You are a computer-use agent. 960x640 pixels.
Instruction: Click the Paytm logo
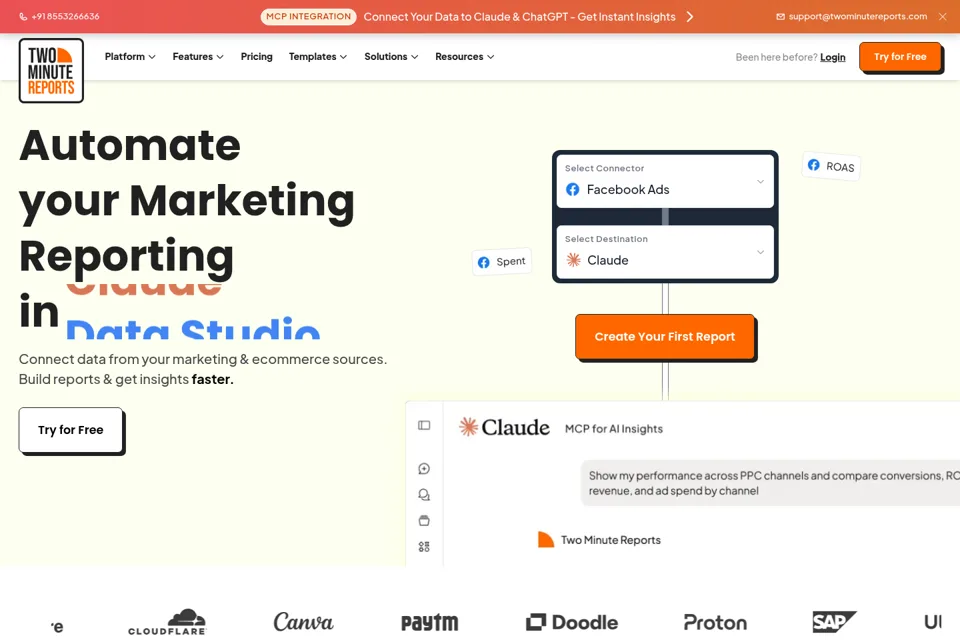[429, 622]
